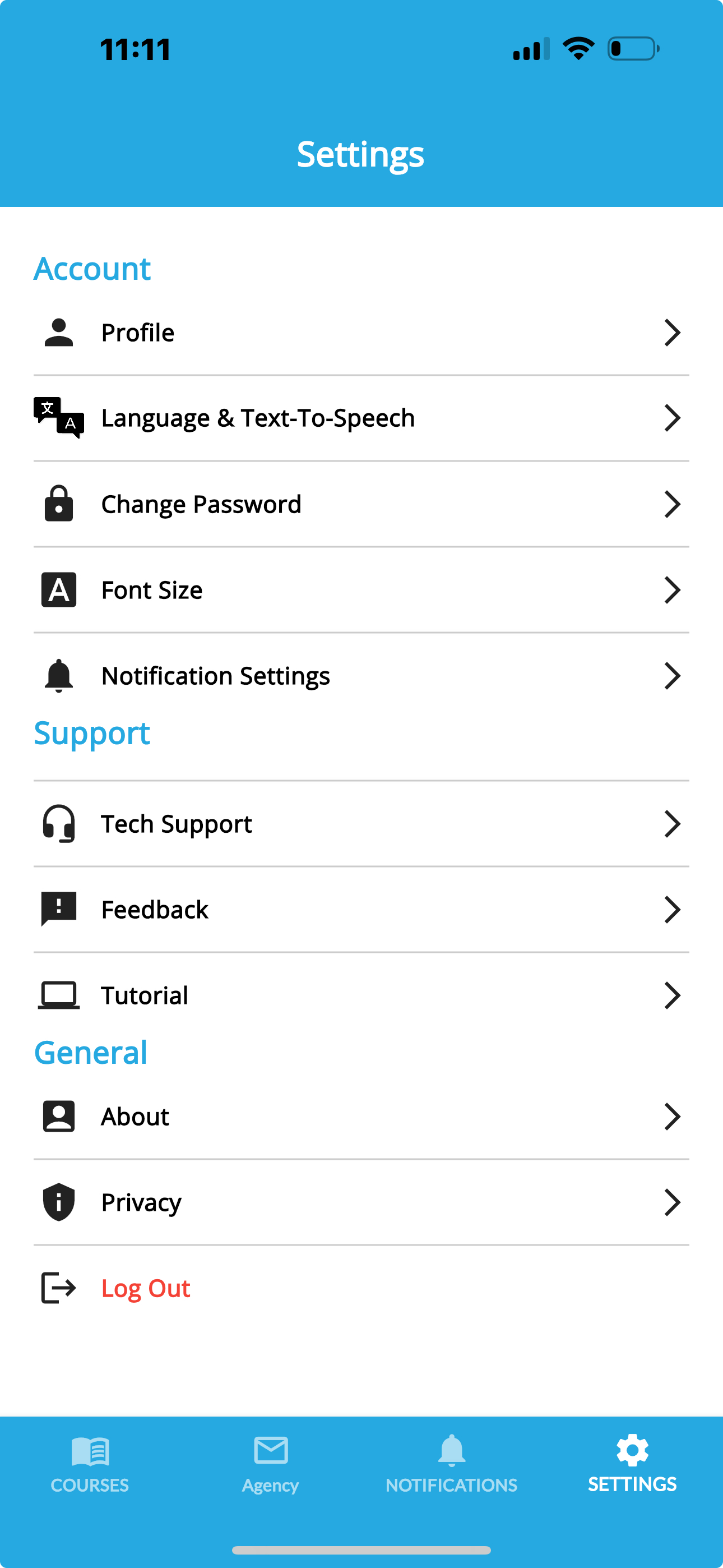
Task: Expand the Profile row chevron
Action: point(672,333)
